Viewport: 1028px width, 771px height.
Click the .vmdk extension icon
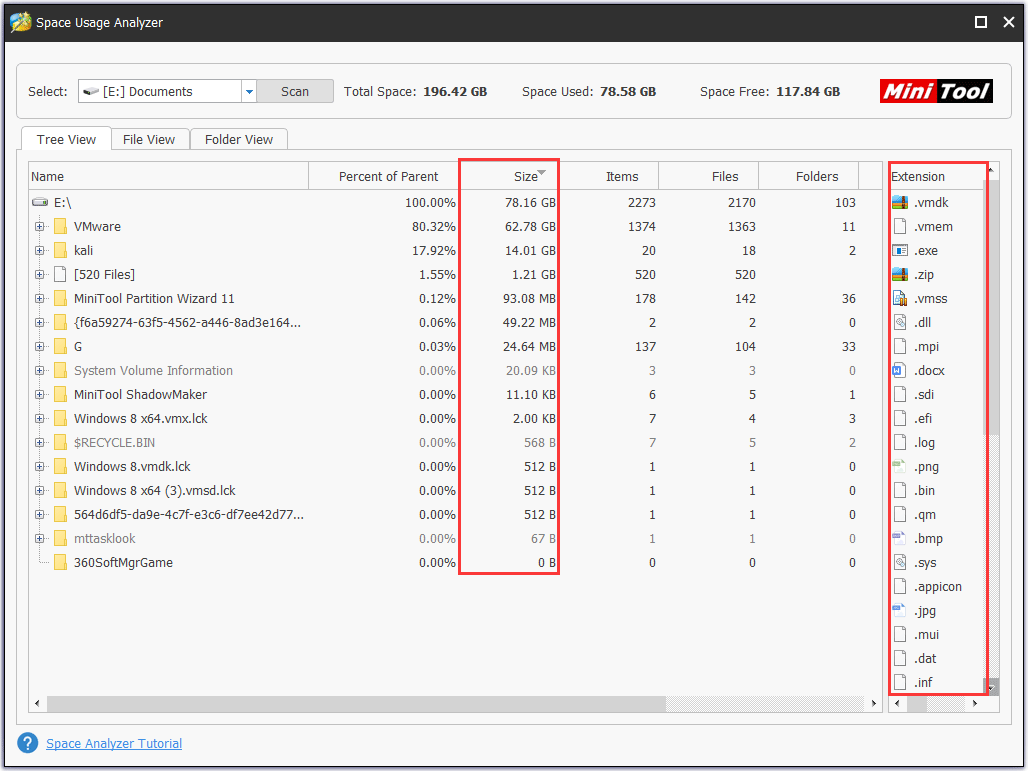coord(900,203)
